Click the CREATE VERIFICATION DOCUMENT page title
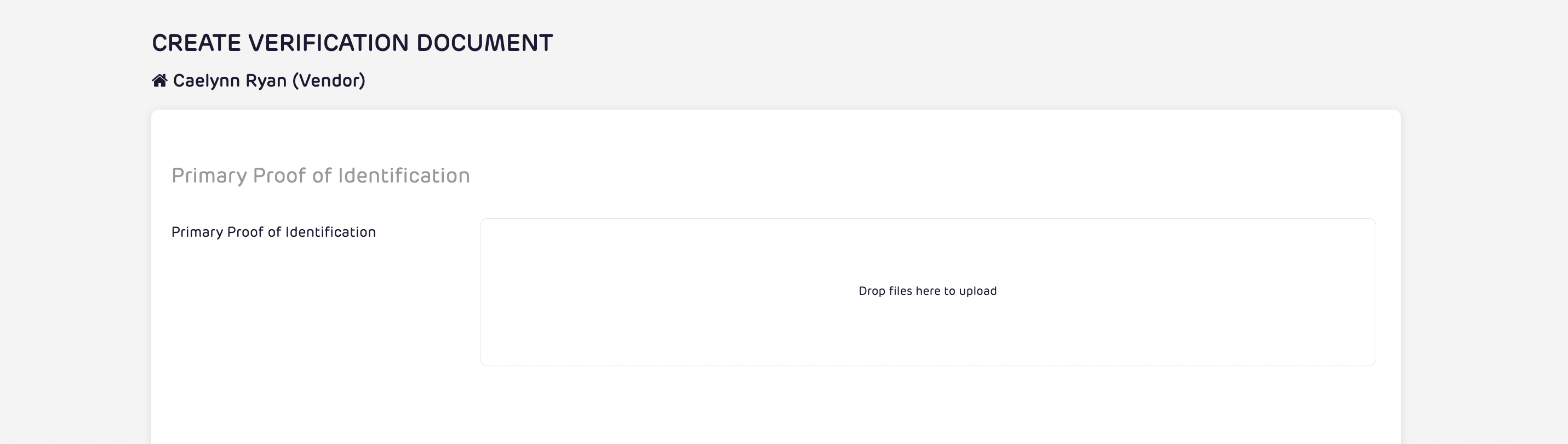The width and height of the screenshot is (1568, 444). pyautogui.click(x=353, y=43)
